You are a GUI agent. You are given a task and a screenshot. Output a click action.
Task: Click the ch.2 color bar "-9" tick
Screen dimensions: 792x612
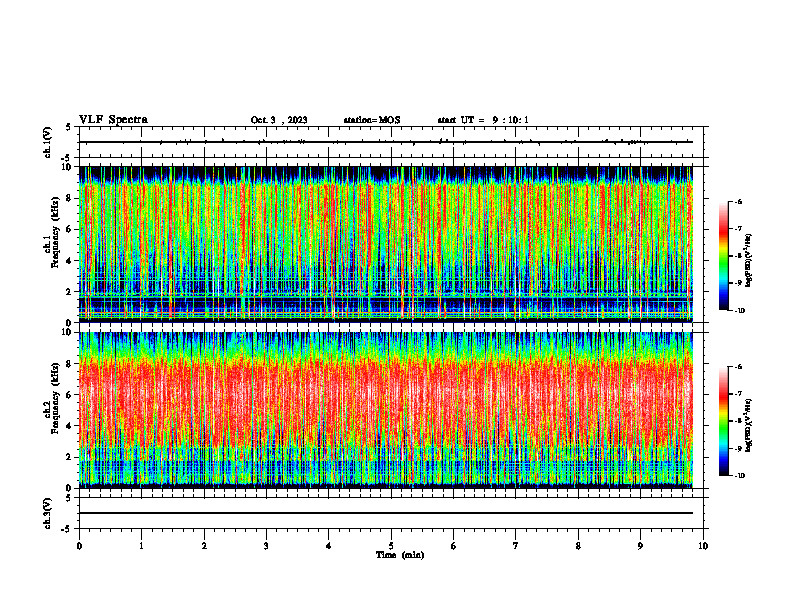pos(738,448)
